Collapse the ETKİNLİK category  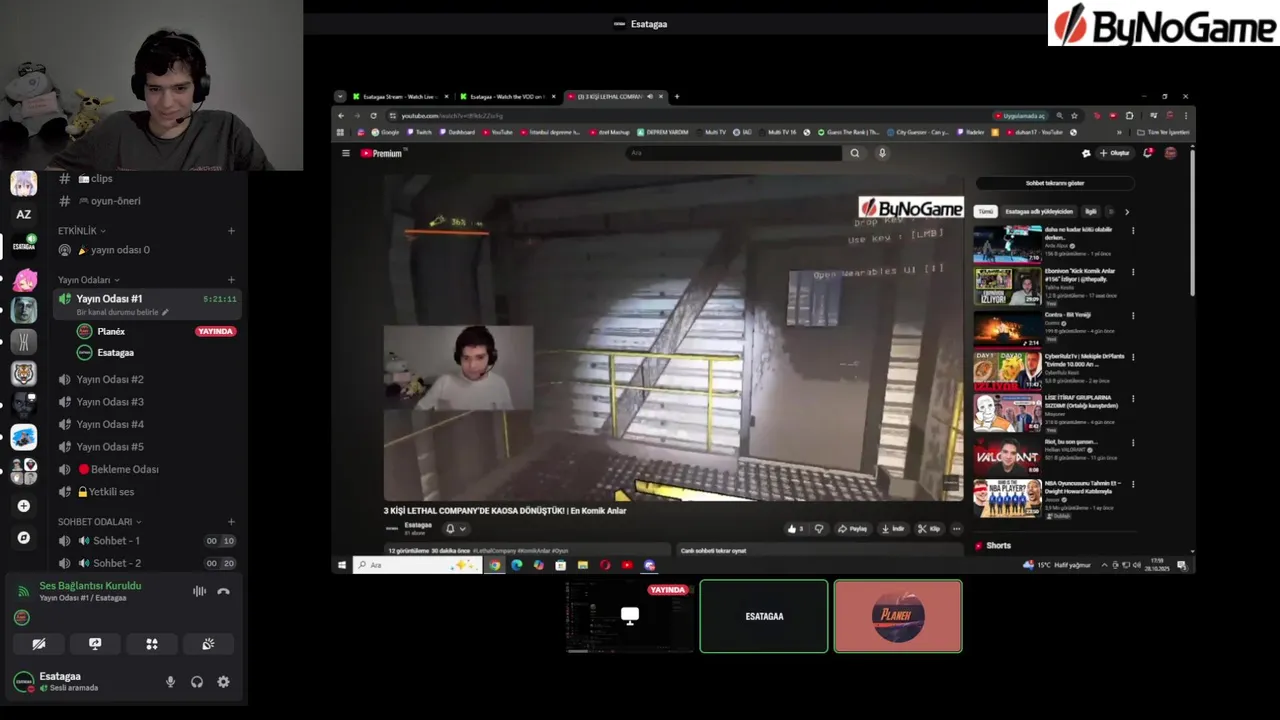(x=82, y=231)
